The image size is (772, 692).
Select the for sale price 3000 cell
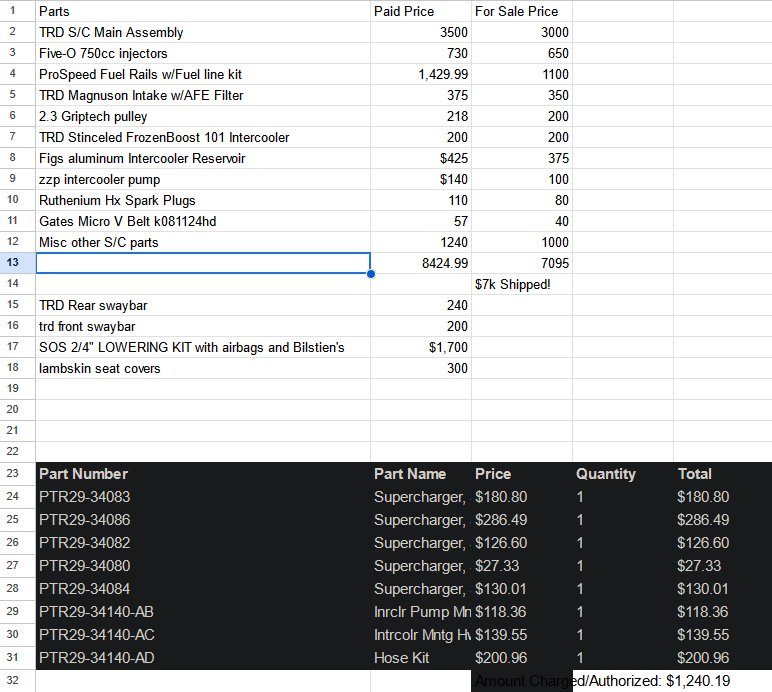pyautogui.click(x=521, y=32)
